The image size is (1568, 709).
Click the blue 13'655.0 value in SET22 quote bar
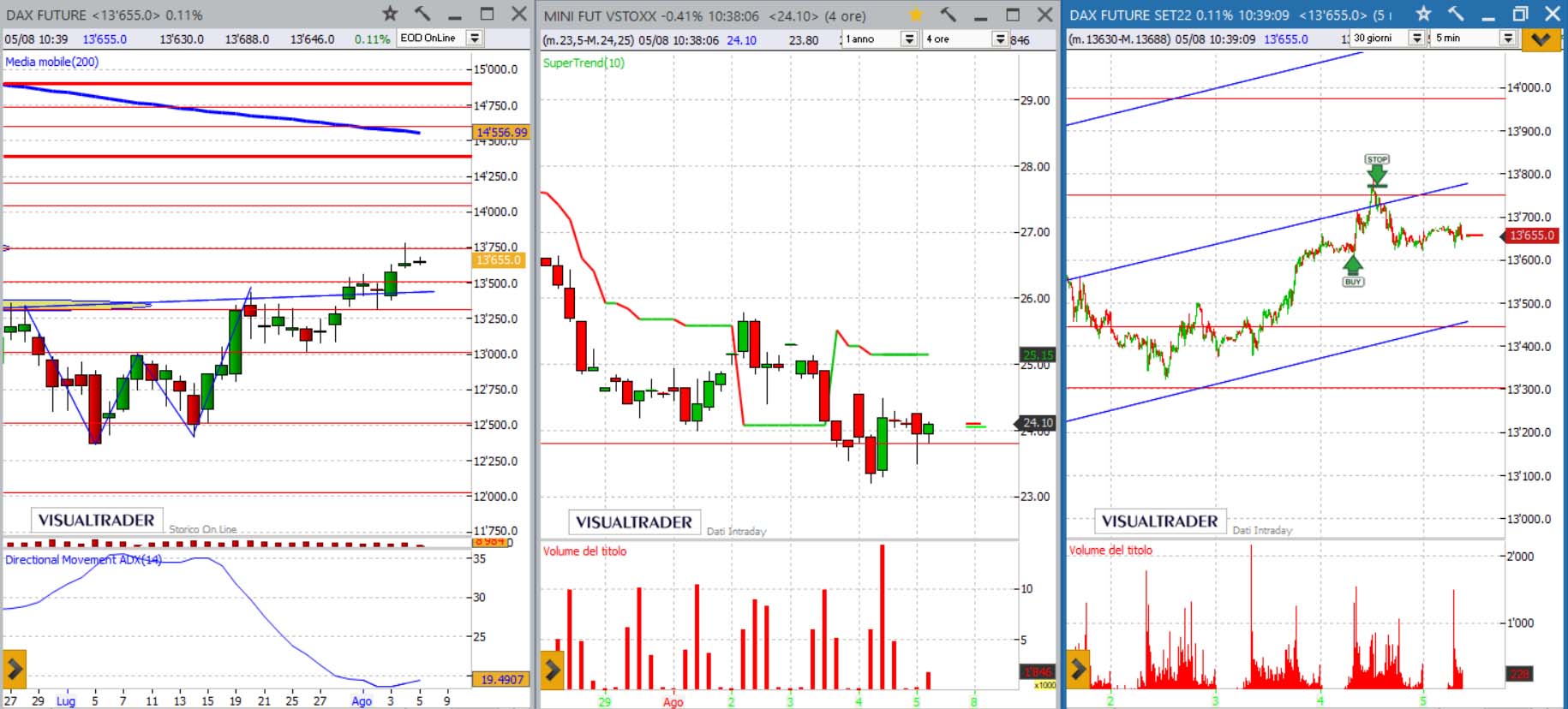[x=1285, y=39]
